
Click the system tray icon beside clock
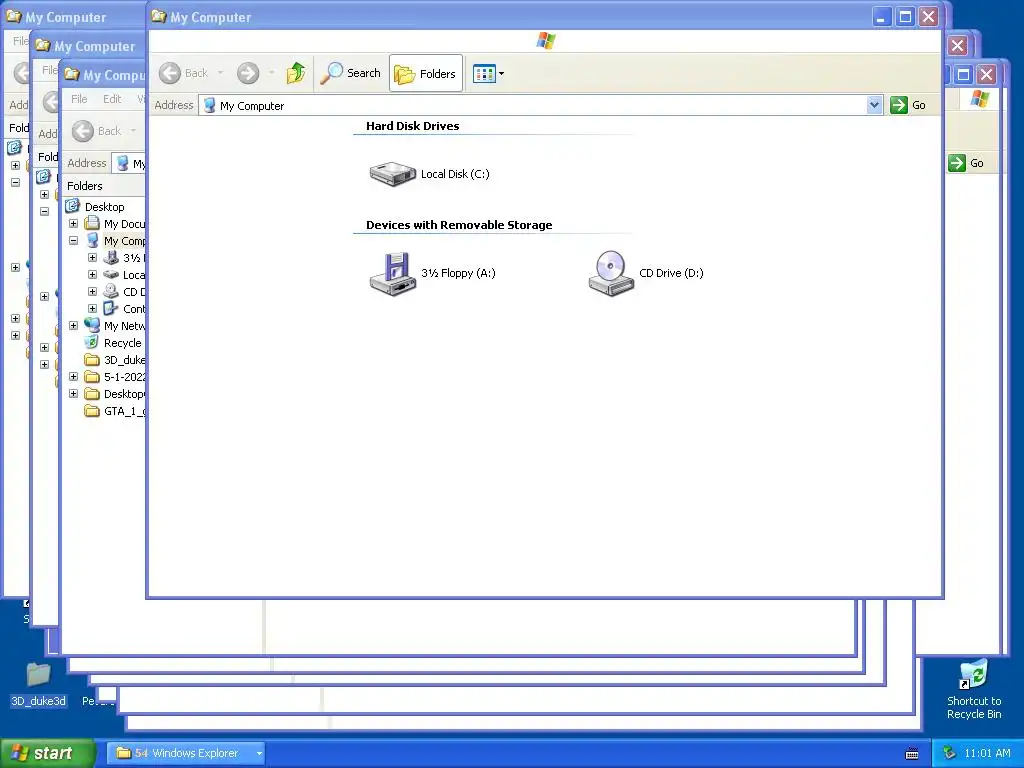tap(950, 754)
